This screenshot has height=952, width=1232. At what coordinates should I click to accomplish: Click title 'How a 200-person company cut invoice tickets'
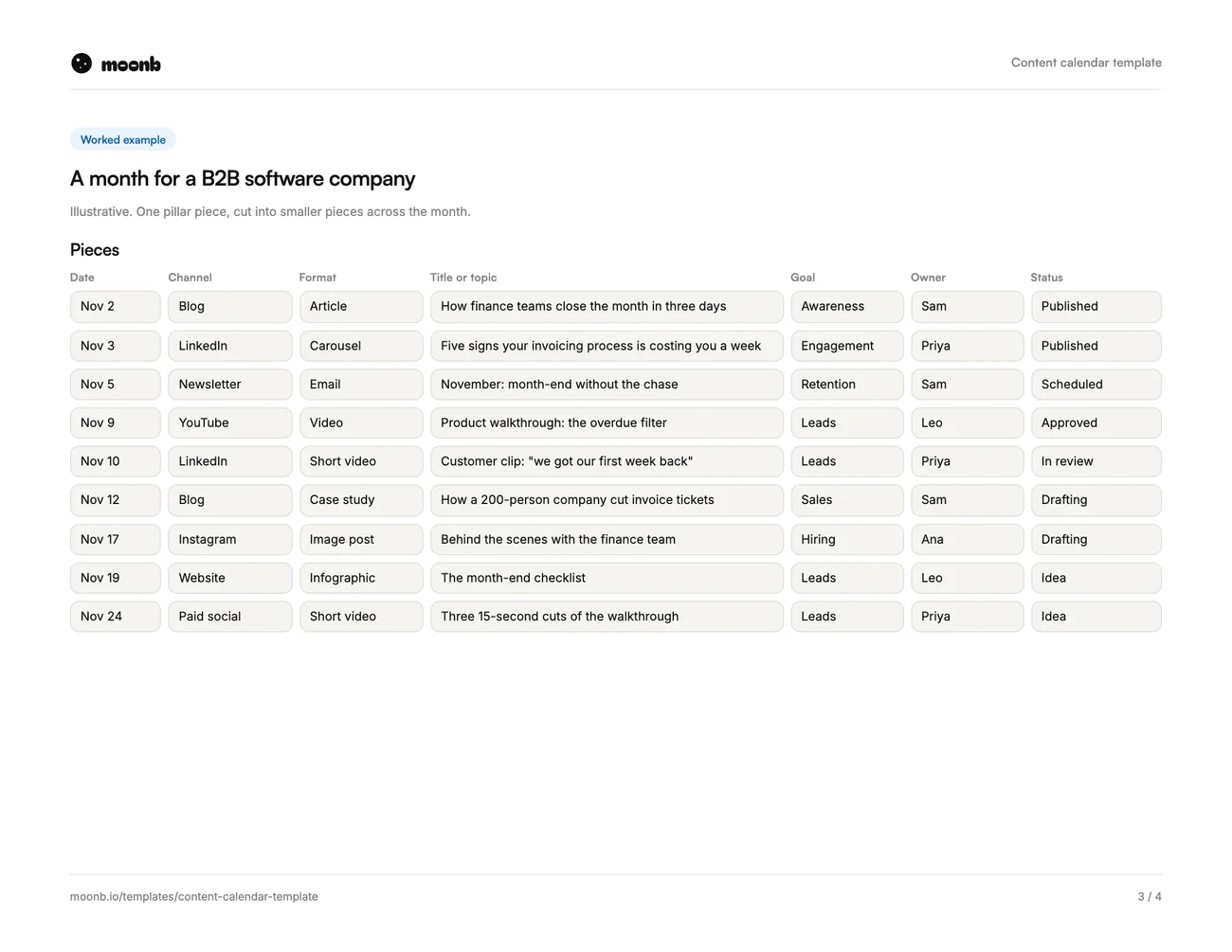[607, 500]
